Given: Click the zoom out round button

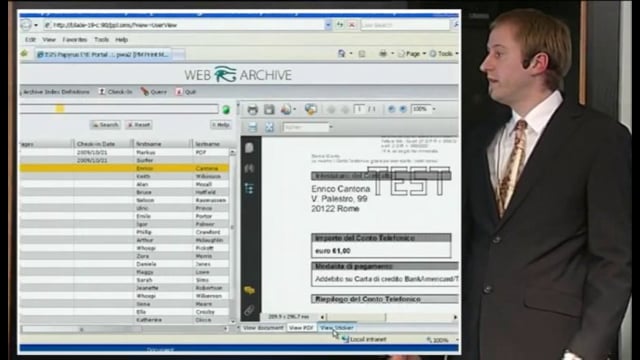Looking at the screenshot, I should click(391, 109).
